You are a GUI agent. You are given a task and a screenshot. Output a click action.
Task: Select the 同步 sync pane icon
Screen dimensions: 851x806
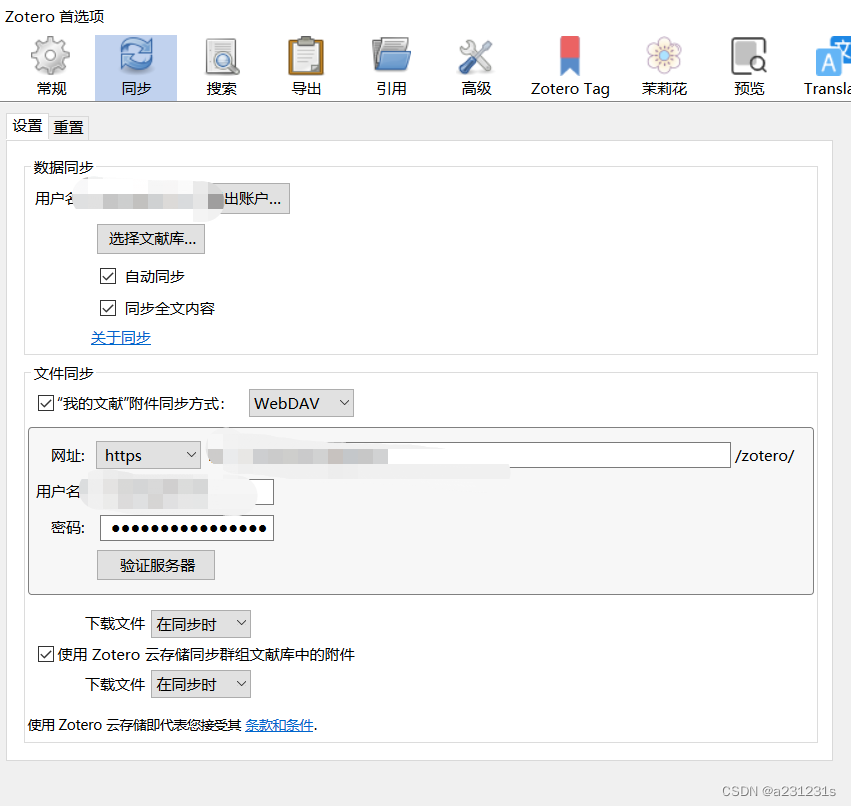[136, 68]
